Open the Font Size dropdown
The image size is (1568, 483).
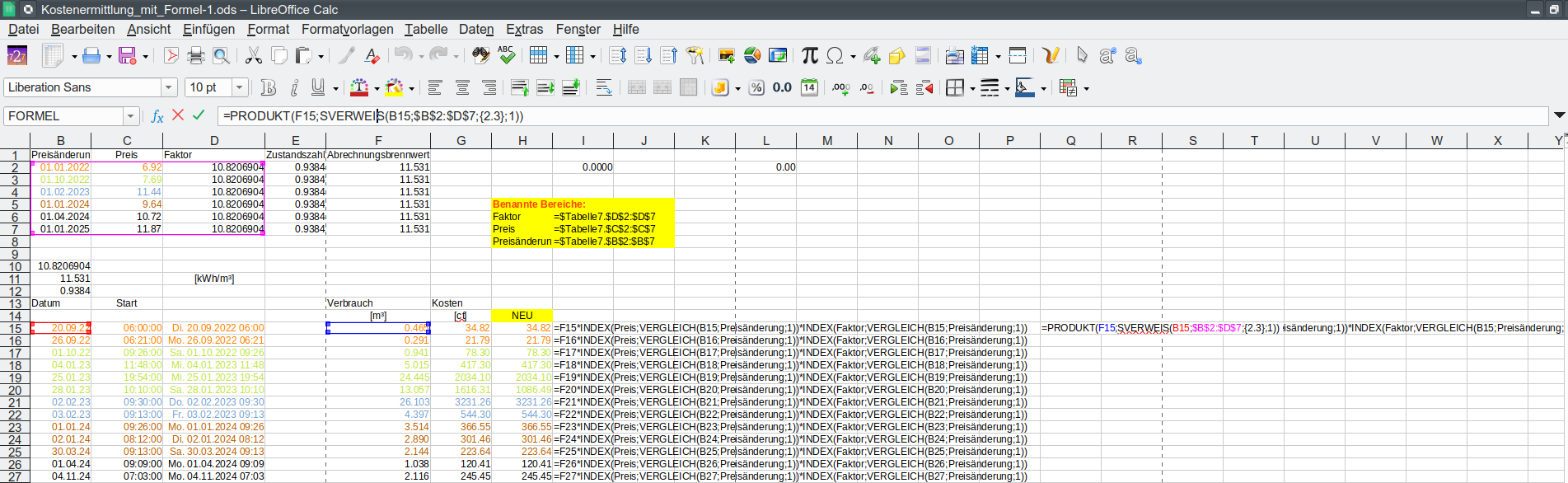[x=240, y=87]
